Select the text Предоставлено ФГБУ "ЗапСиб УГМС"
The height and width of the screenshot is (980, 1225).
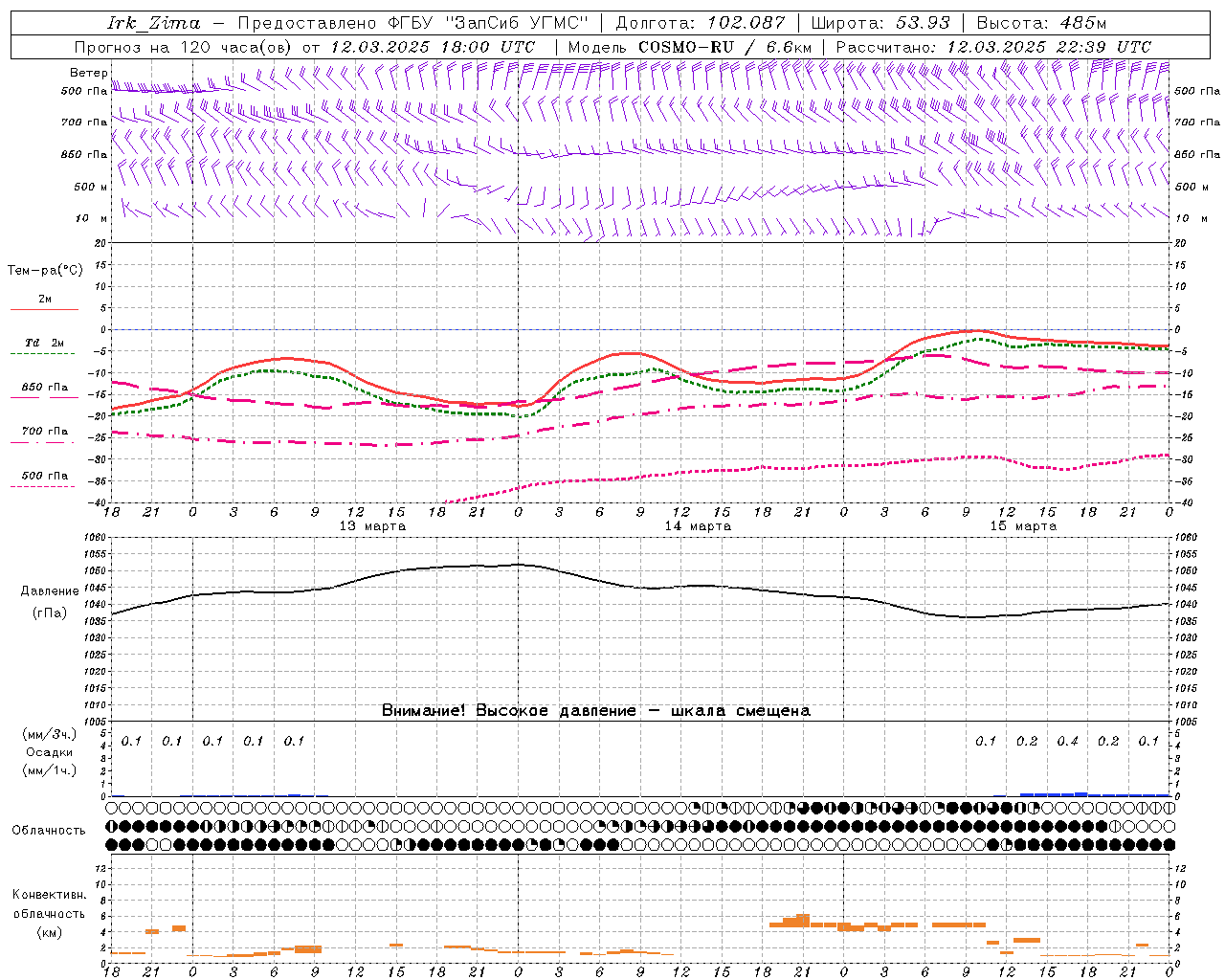[413, 23]
